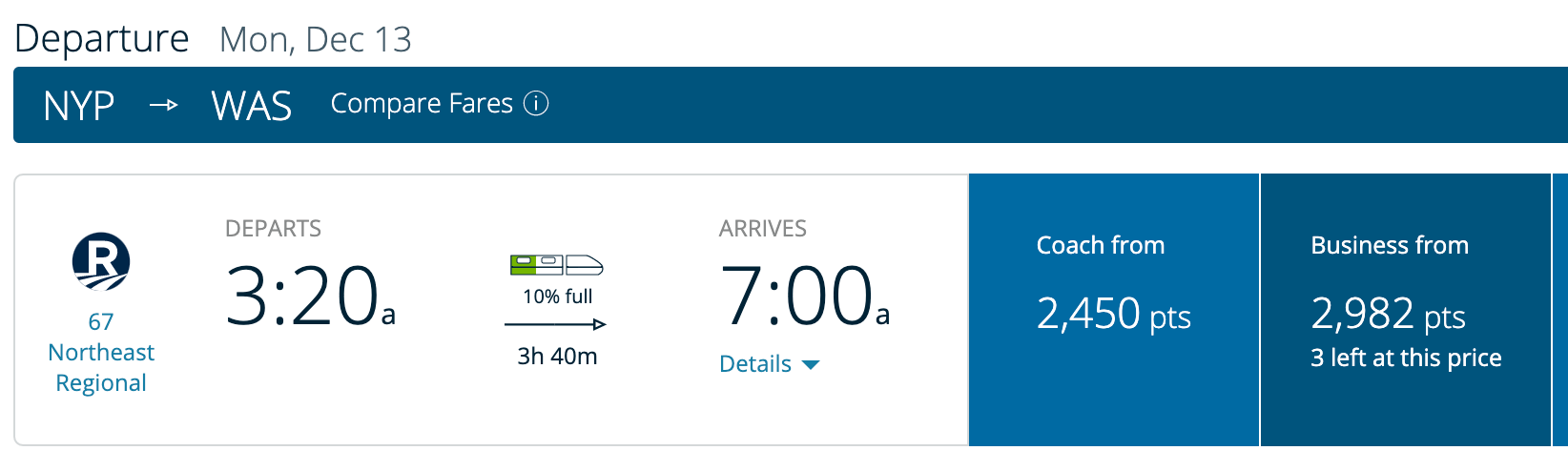Click the Compare Fares info icon
The image size is (1568, 471).
(537, 103)
